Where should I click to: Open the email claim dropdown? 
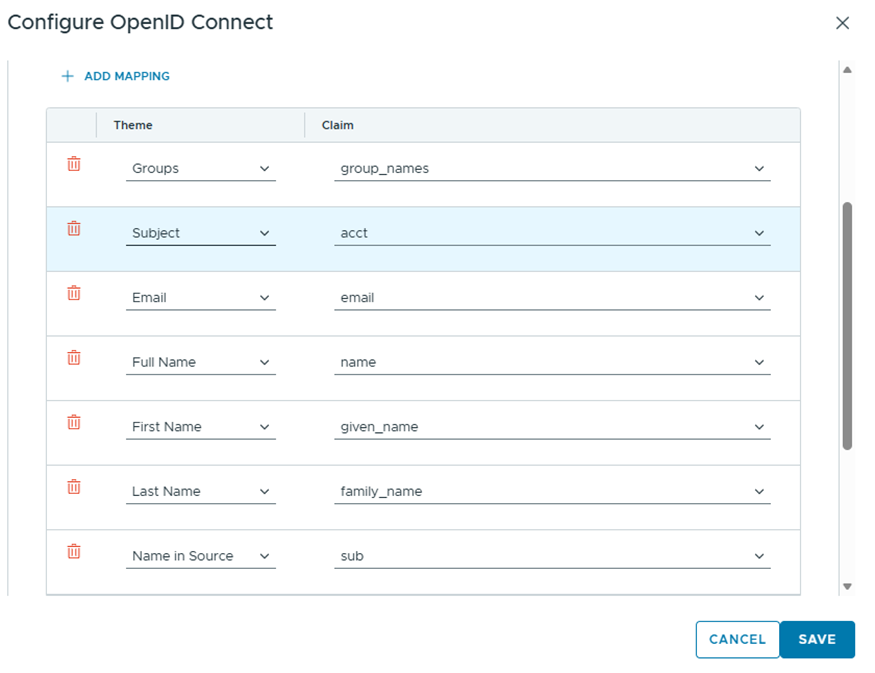(552, 298)
